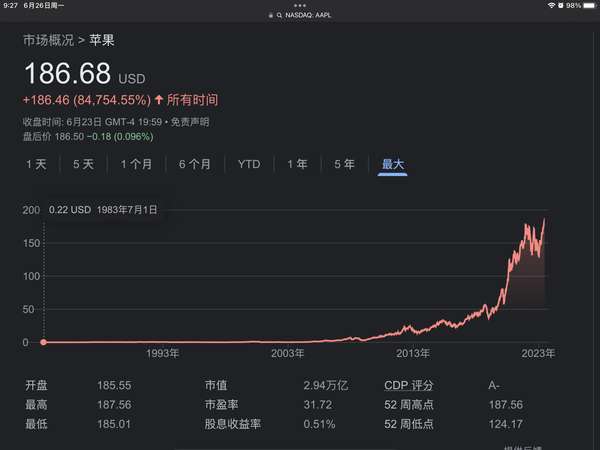This screenshot has height=450, width=600.
Task: Click the 1983年7月1日 tooltip date
Action: 127,210
